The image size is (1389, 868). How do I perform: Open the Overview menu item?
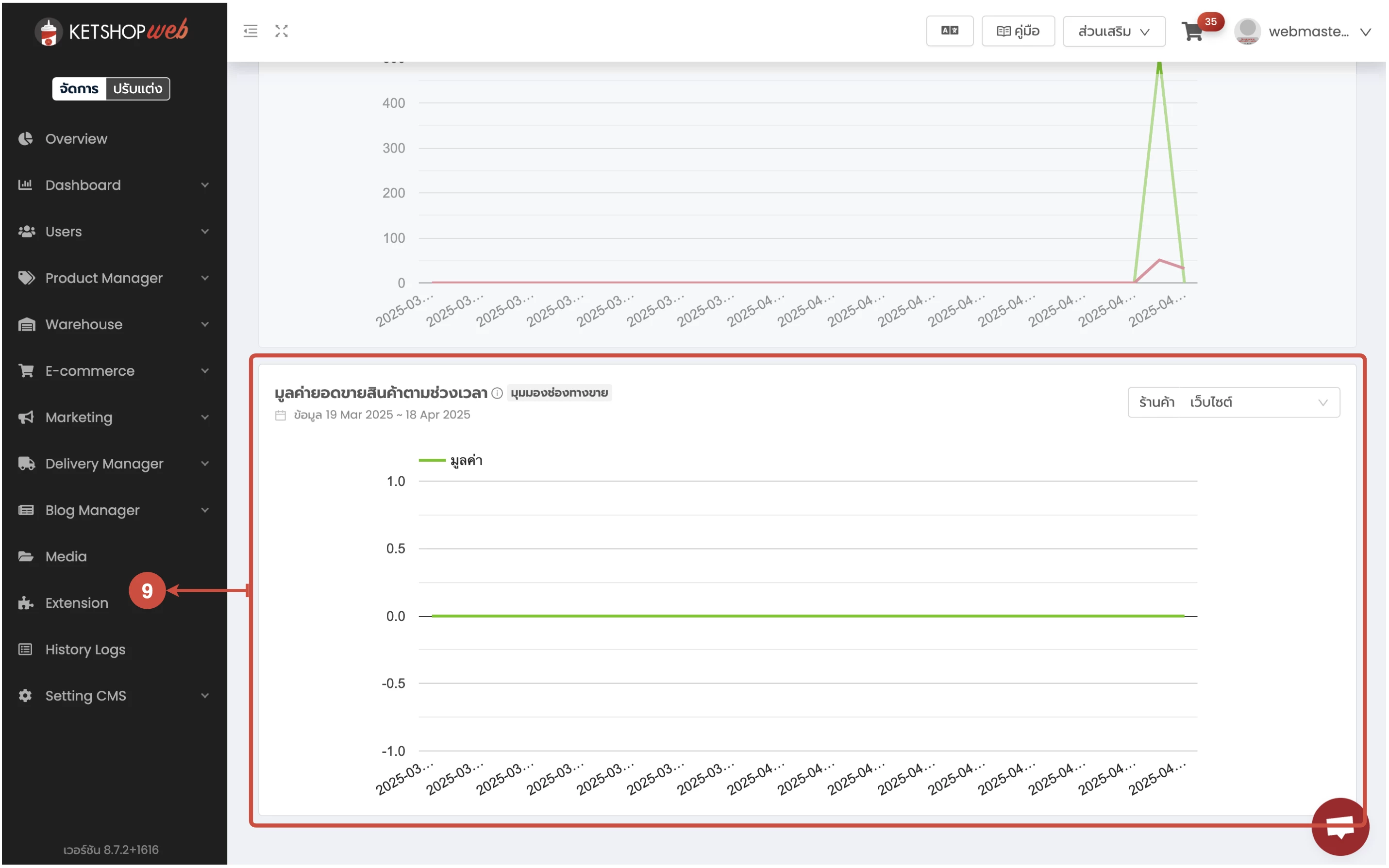[x=76, y=139]
